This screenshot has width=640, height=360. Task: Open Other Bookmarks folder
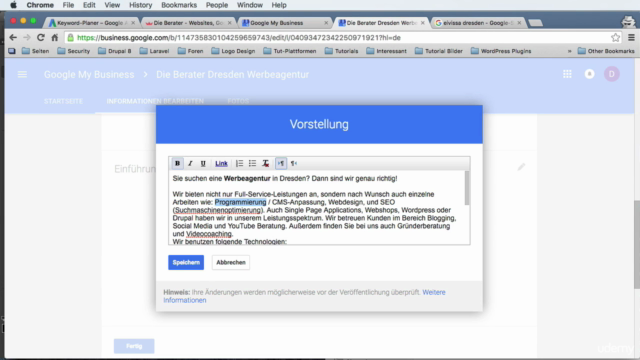click(606, 51)
